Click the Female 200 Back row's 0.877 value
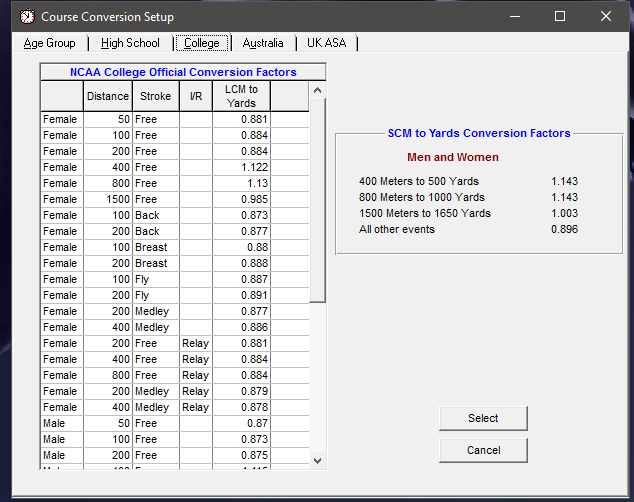Screen dimensions: 634x502 coord(241,231)
